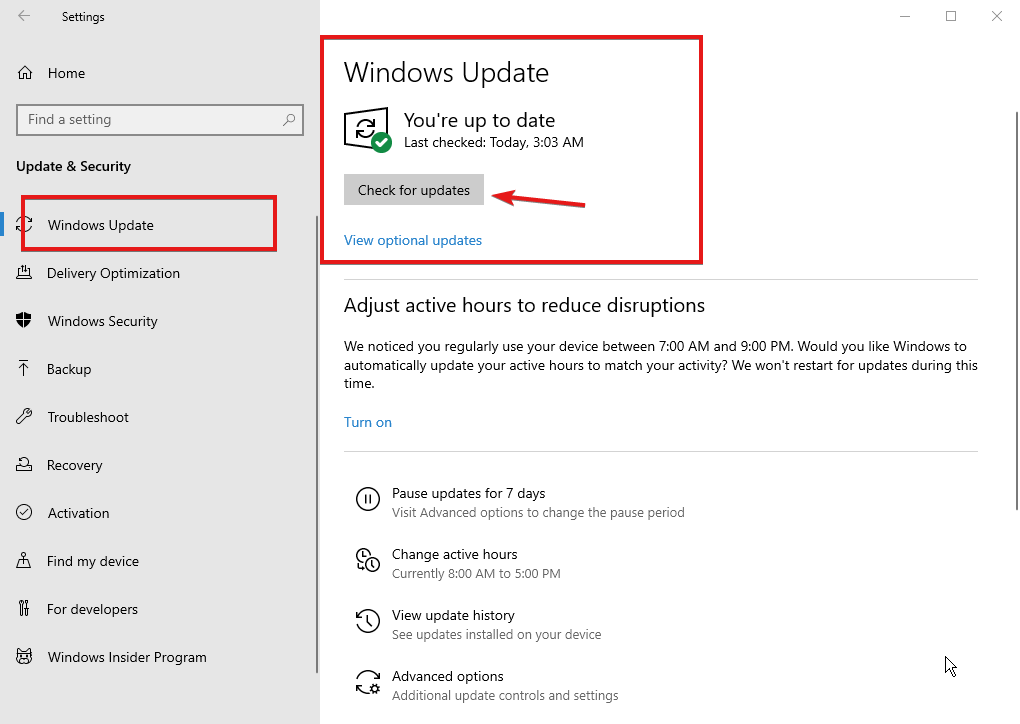Screen dimensions: 1020x724
Task: Click the Advanced options gear icon
Action: (368, 683)
